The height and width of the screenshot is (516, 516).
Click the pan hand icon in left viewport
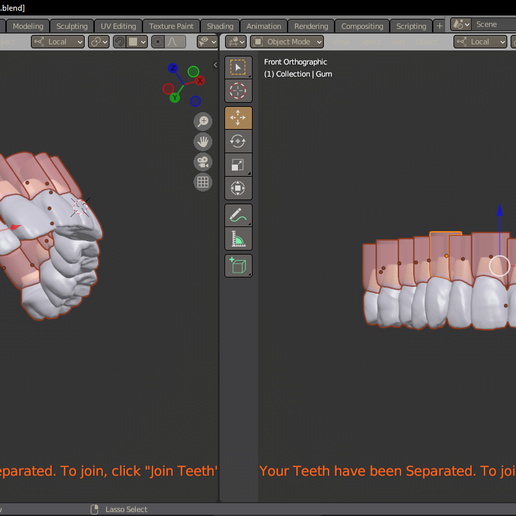coord(203,142)
